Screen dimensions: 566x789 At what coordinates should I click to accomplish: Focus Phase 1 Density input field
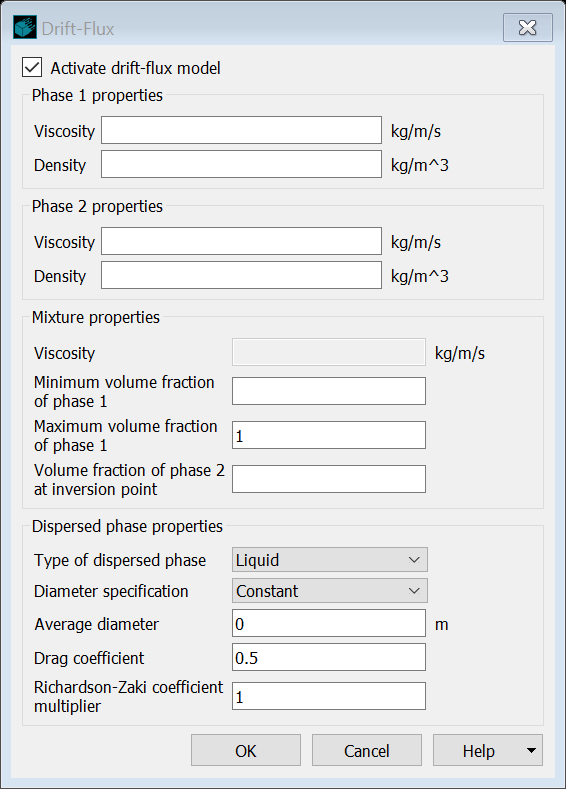tap(241, 164)
